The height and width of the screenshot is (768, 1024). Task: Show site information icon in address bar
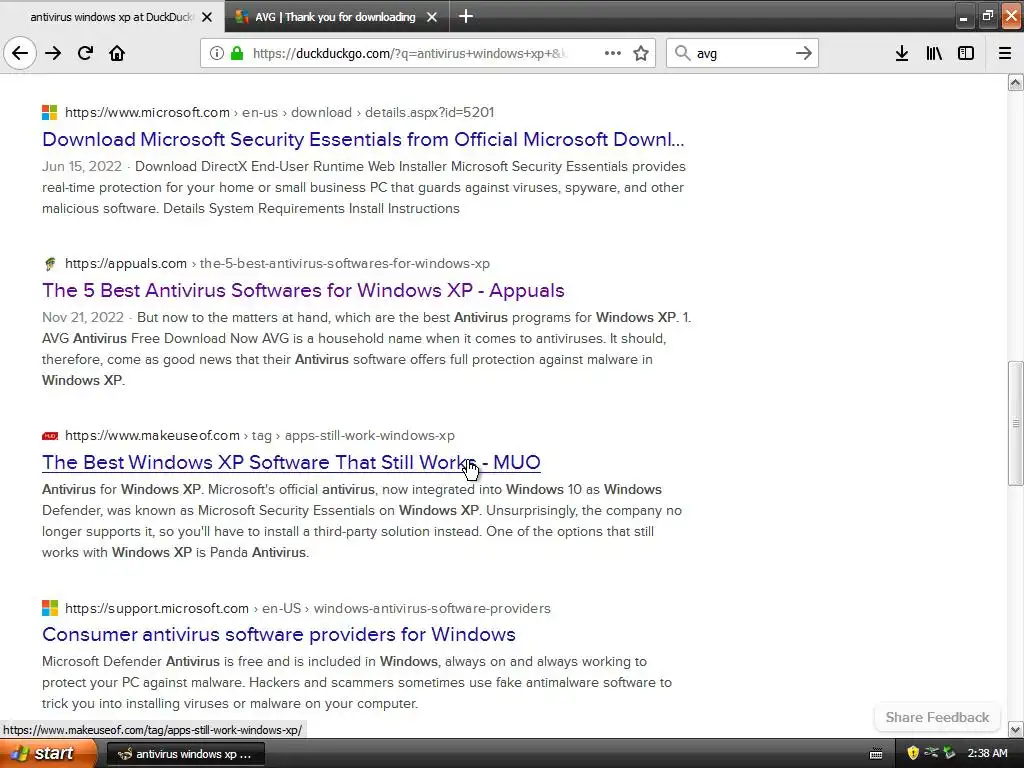[217, 53]
